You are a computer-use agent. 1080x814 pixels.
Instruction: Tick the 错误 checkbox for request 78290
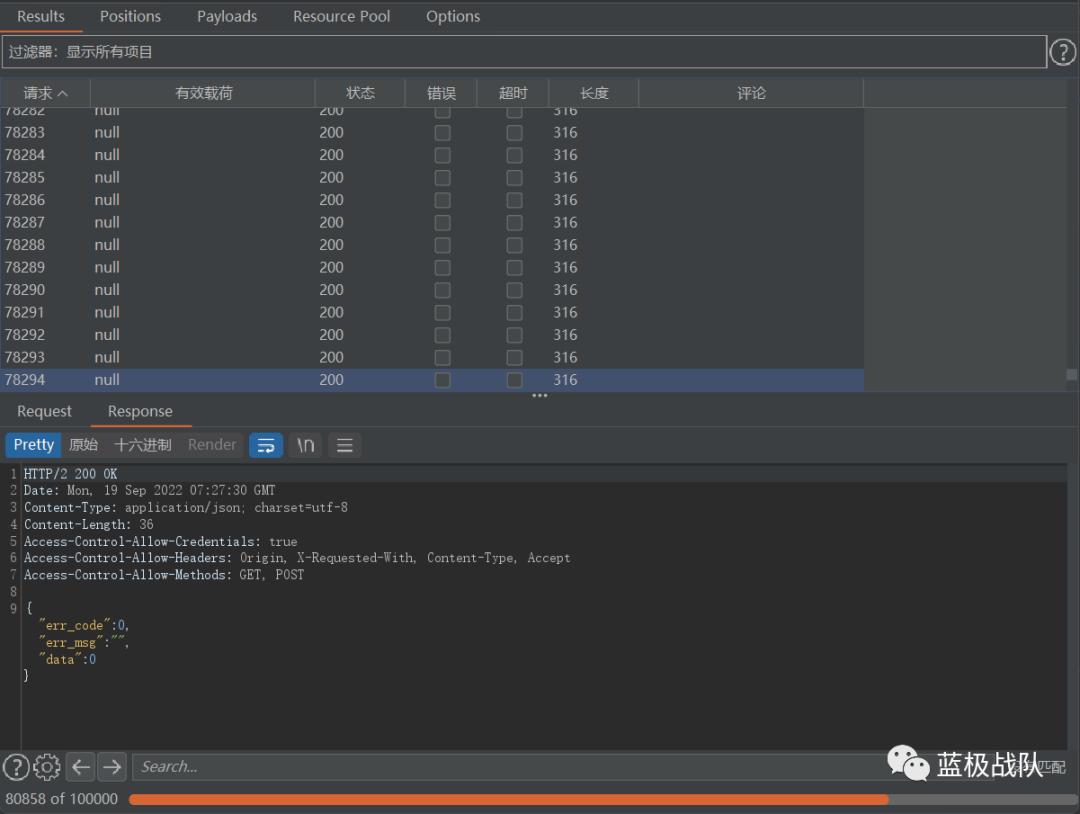442,290
